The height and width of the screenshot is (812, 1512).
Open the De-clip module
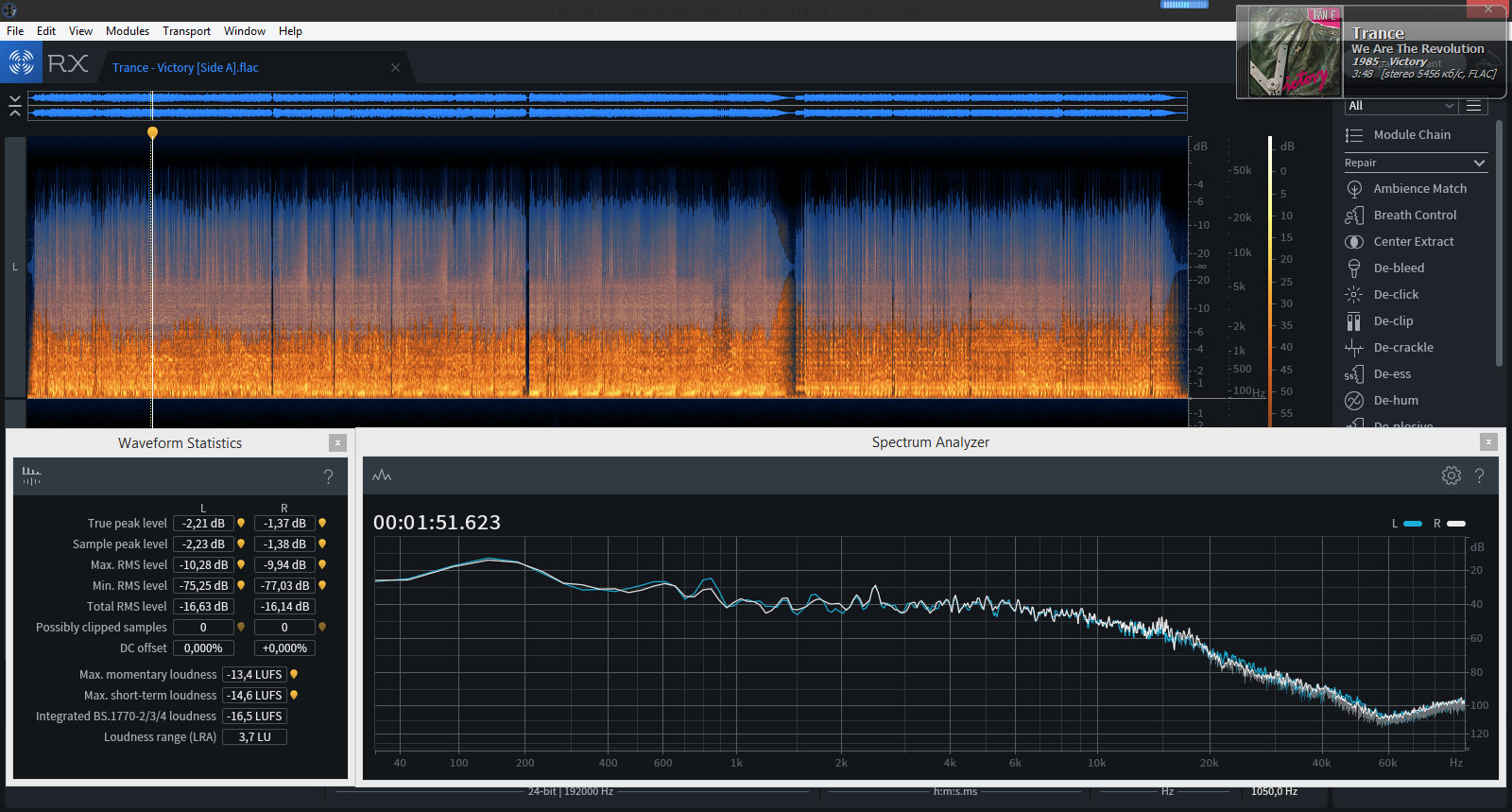[1393, 321]
